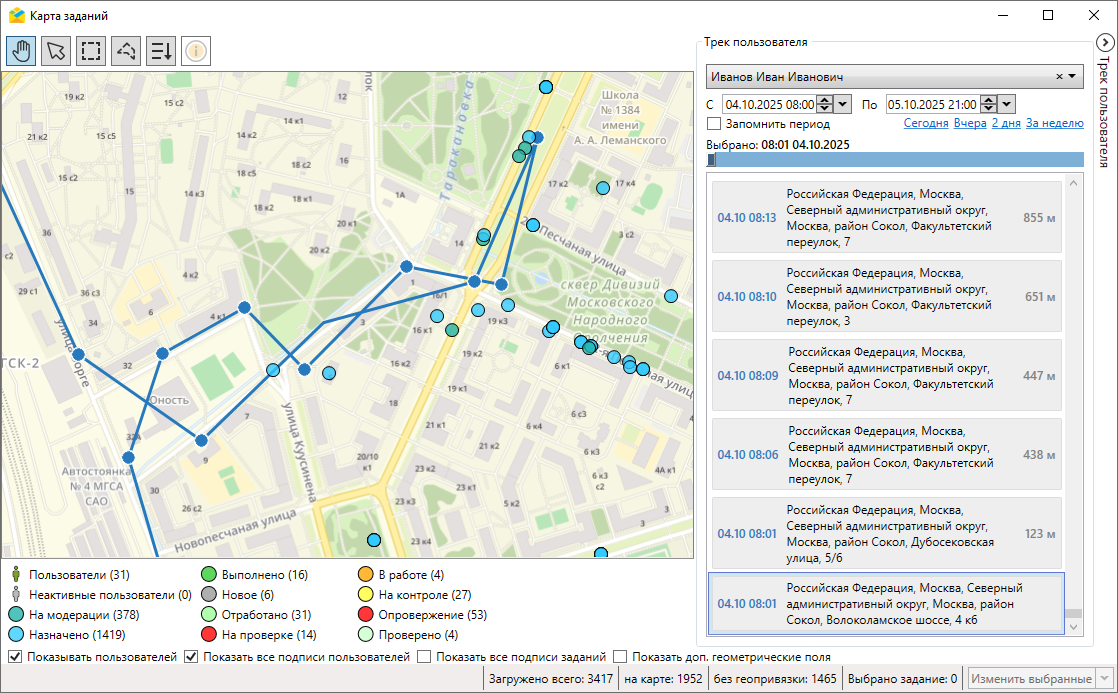
Task: Enable the Запомнить период checkbox
Action: pos(714,124)
